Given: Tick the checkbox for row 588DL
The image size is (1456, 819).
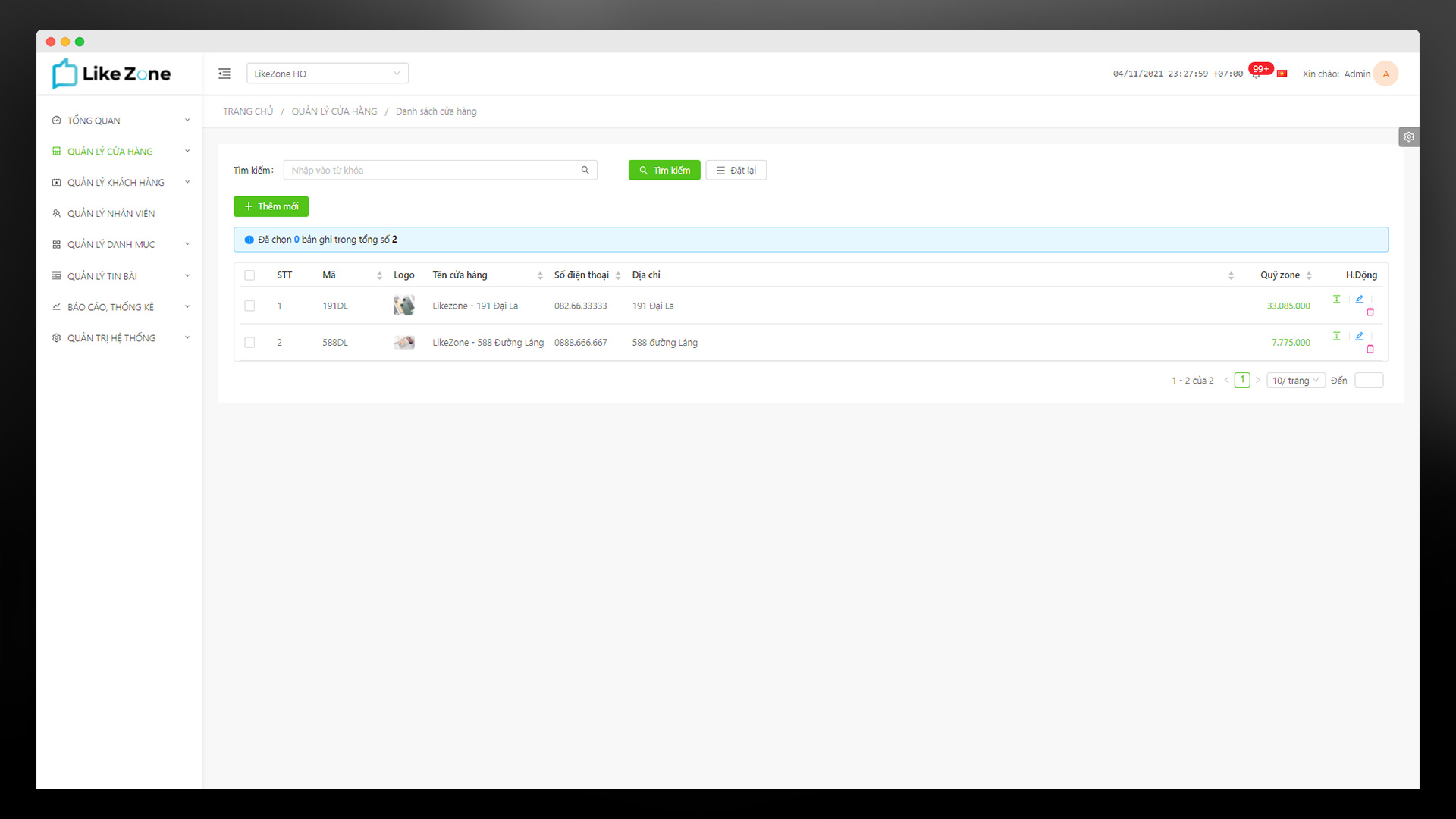Looking at the screenshot, I should pos(250,342).
